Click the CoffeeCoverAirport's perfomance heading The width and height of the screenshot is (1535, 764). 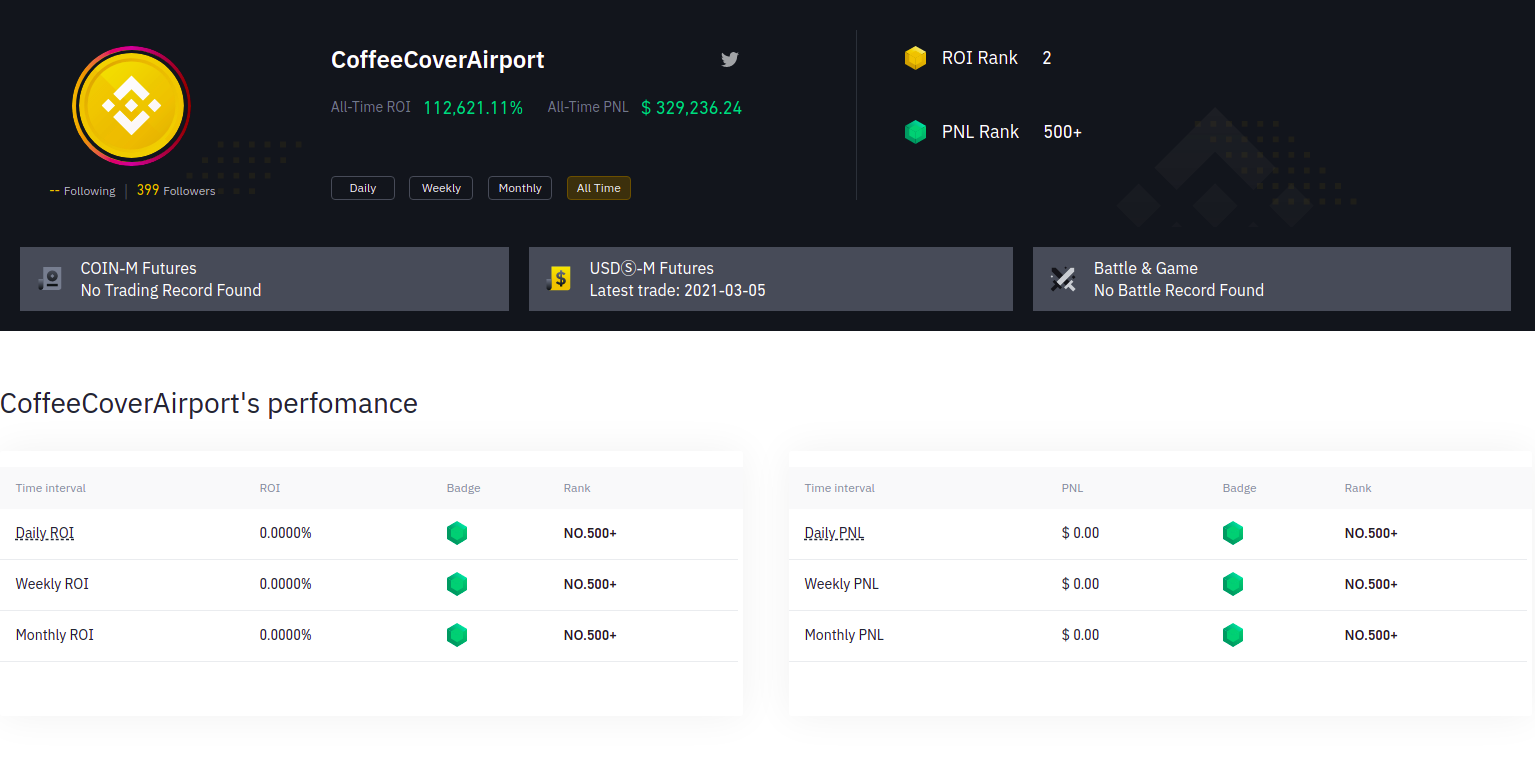(x=209, y=403)
